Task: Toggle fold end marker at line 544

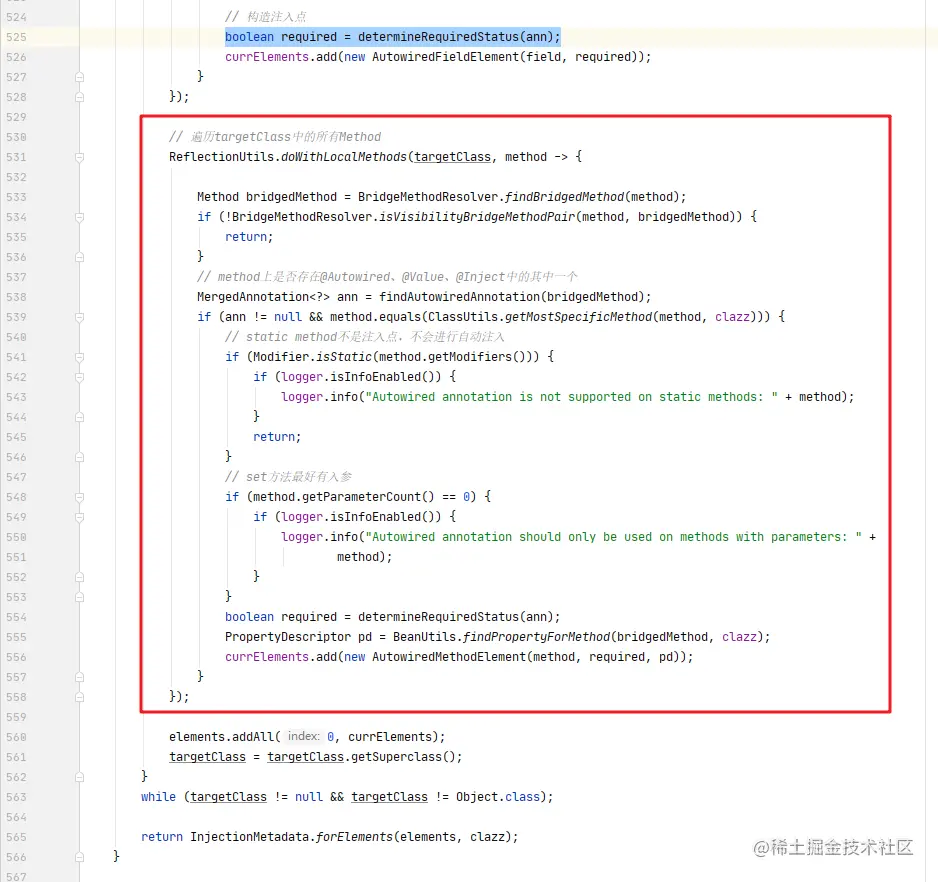Action: coord(80,417)
